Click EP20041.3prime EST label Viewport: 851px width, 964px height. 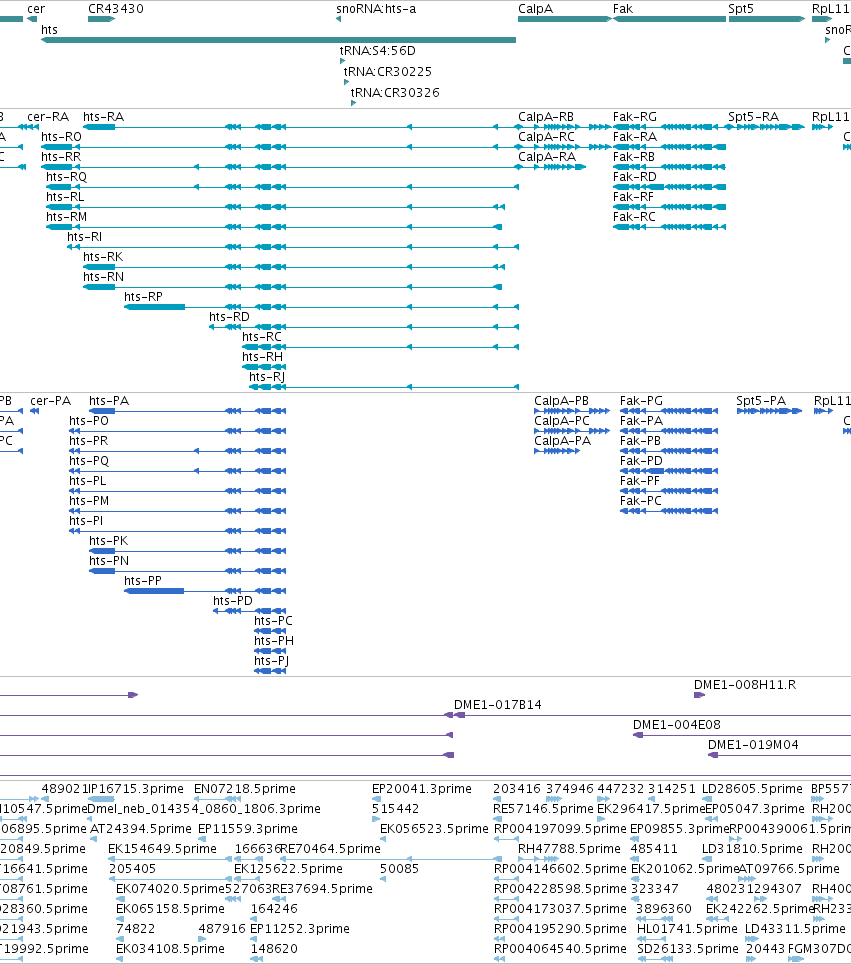pos(422,789)
